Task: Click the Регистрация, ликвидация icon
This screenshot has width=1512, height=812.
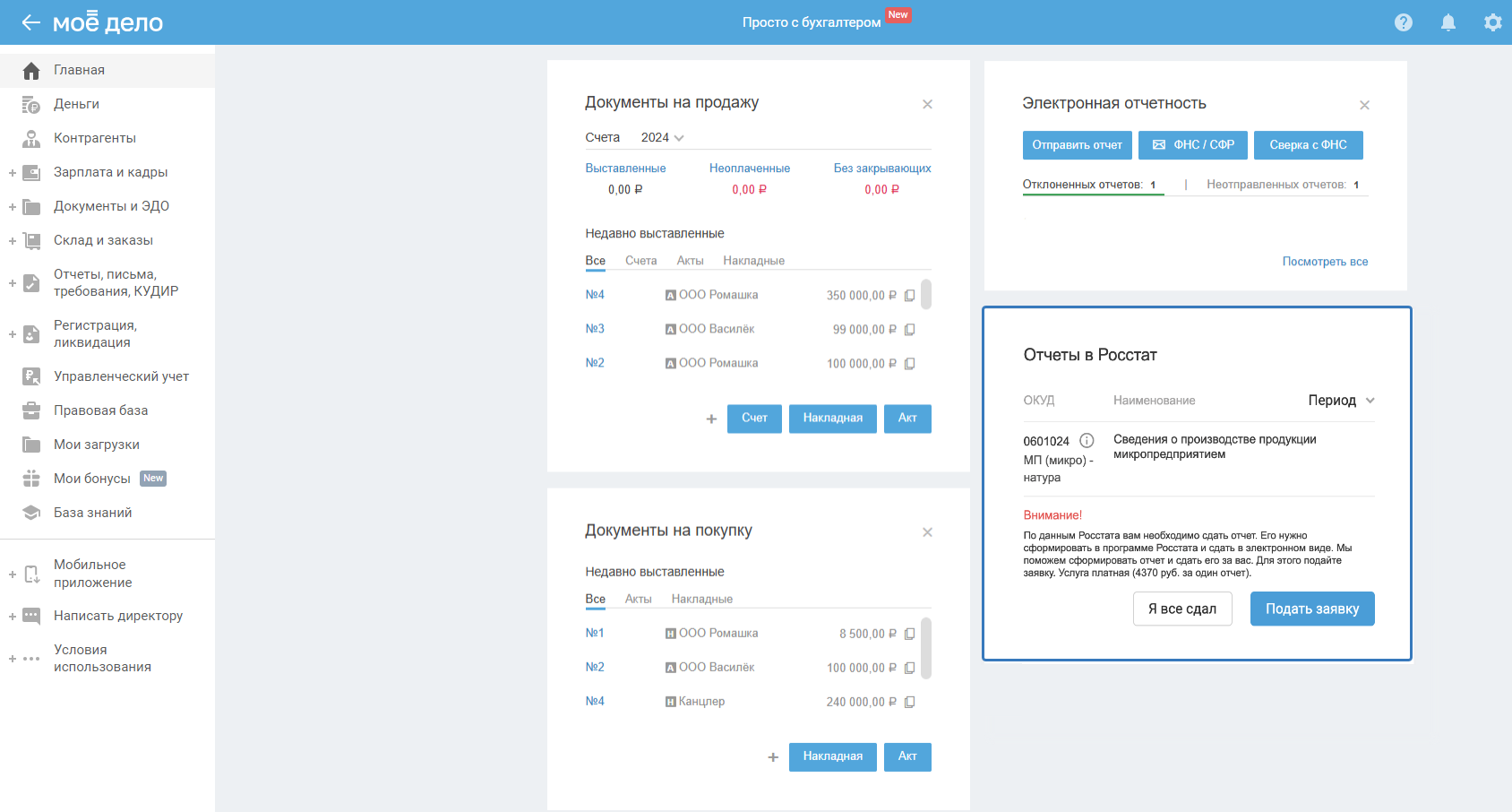Action: pyautogui.click(x=31, y=334)
